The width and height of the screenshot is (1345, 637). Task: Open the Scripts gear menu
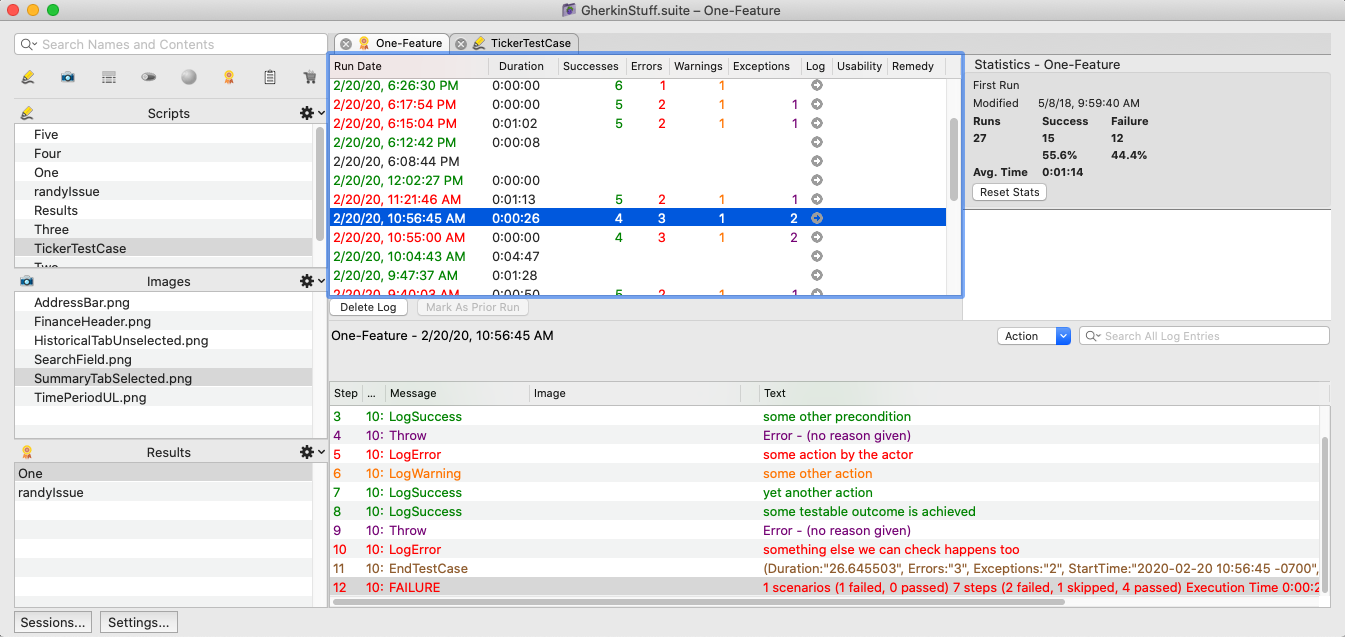coord(311,113)
